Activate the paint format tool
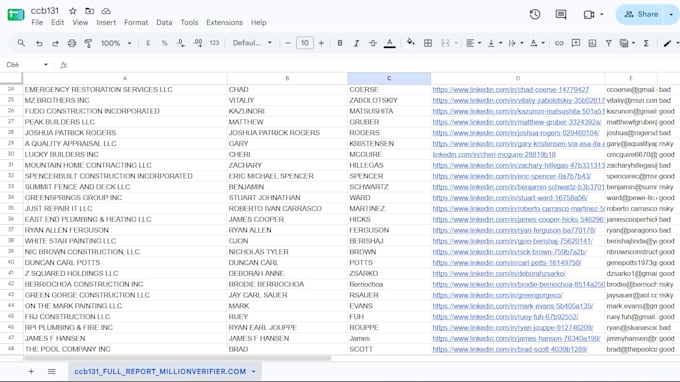The height and width of the screenshot is (382, 680). point(88,43)
